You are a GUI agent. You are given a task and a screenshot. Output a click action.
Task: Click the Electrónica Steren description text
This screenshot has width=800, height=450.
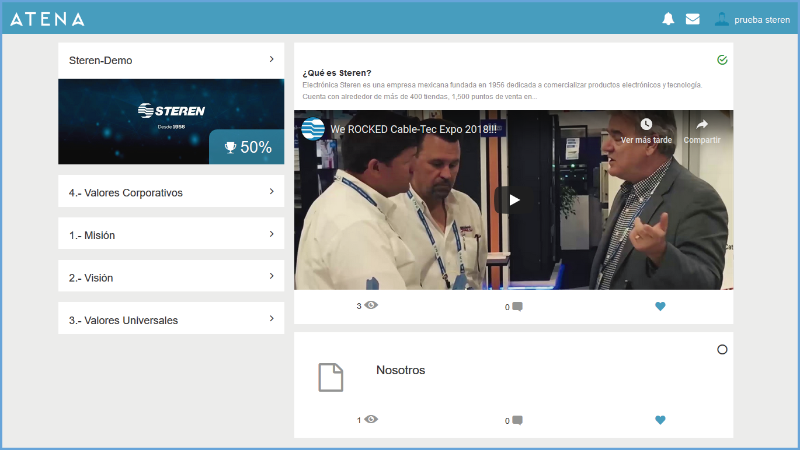(502, 91)
